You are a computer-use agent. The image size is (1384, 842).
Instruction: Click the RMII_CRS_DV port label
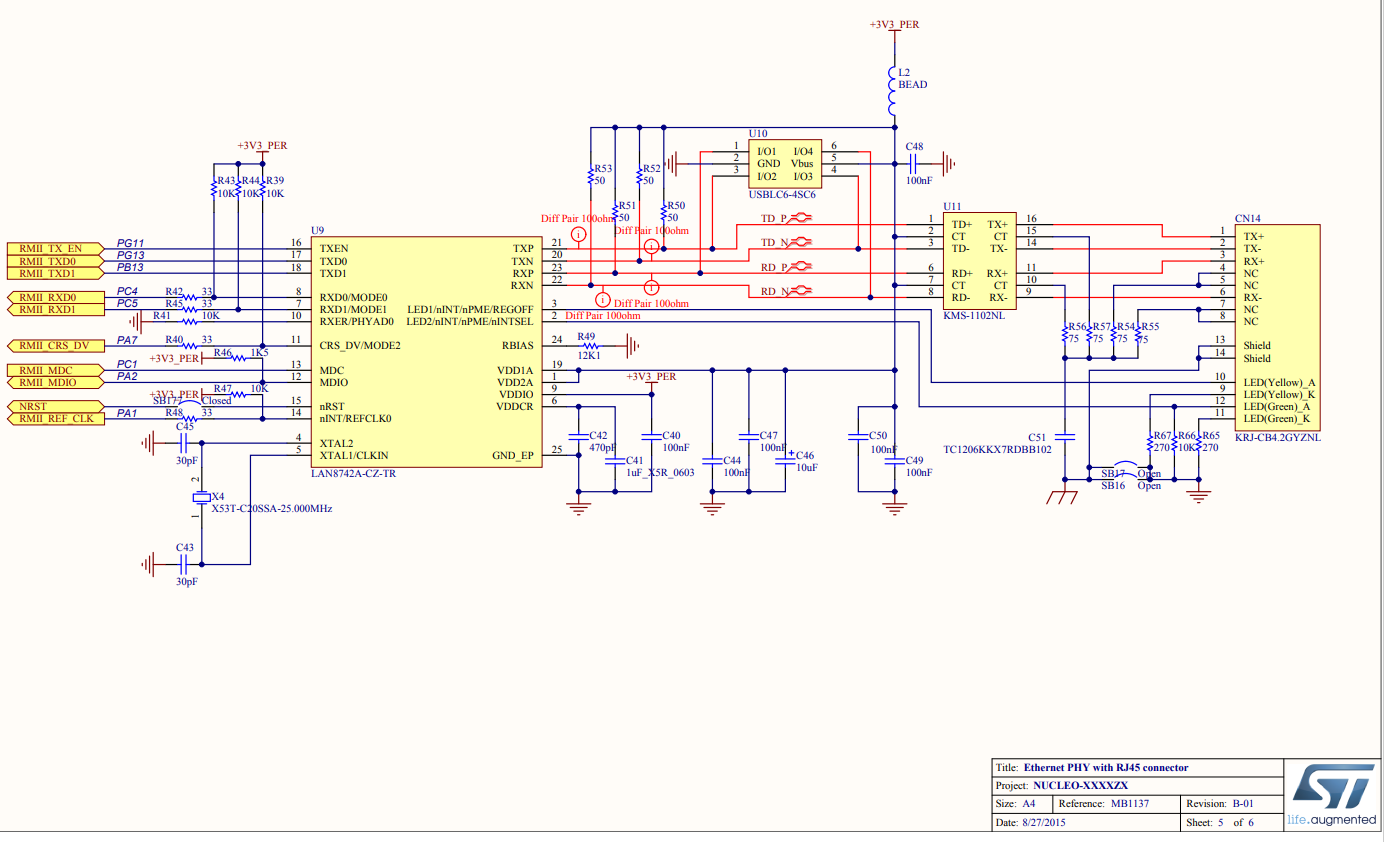click(x=57, y=346)
